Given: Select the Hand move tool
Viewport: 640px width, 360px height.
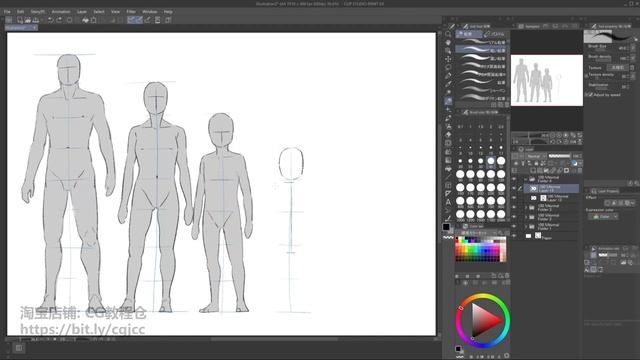Looking at the screenshot, I should (448, 42).
